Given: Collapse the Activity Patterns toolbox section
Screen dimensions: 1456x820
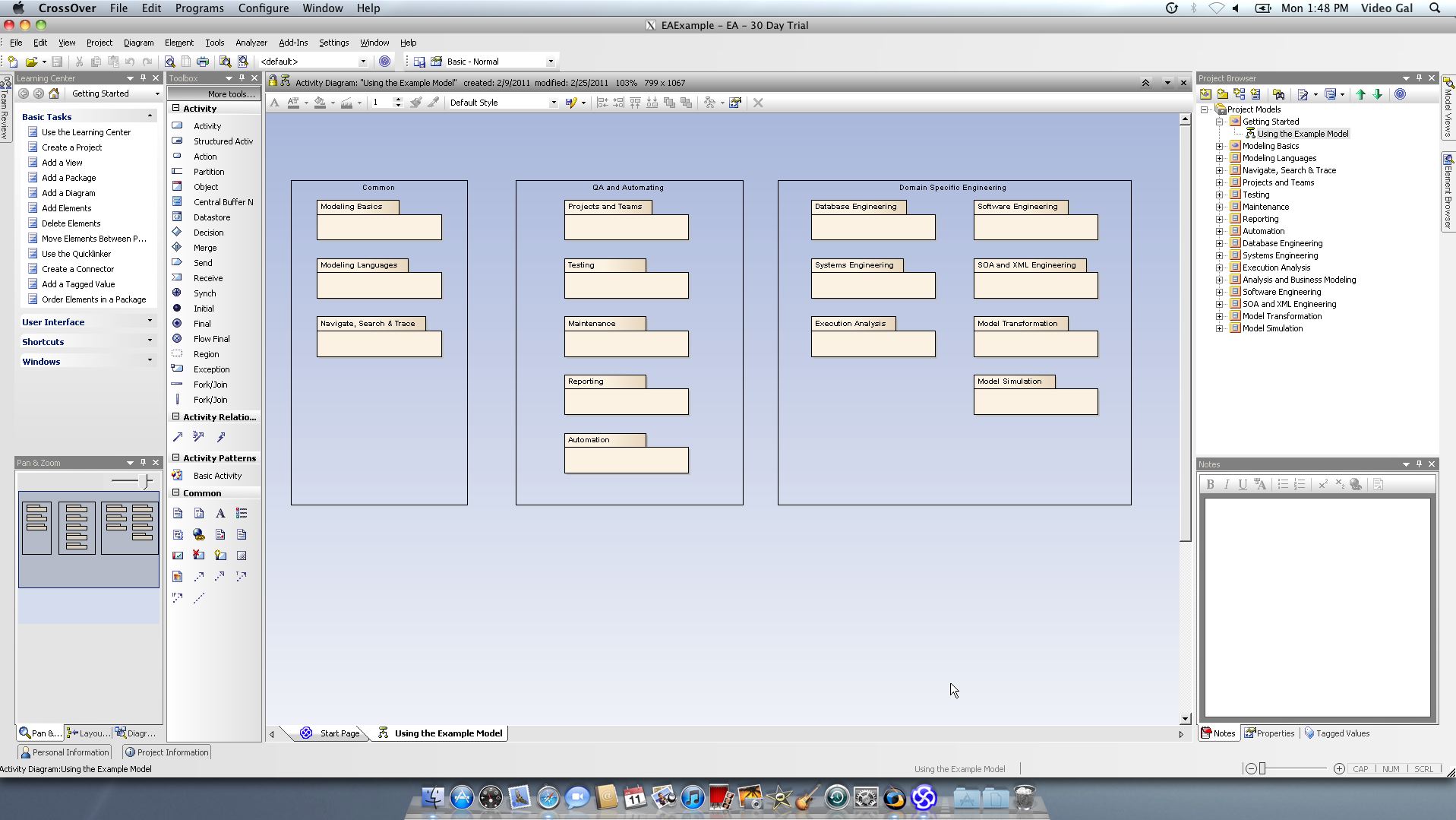Looking at the screenshot, I should (x=176, y=457).
